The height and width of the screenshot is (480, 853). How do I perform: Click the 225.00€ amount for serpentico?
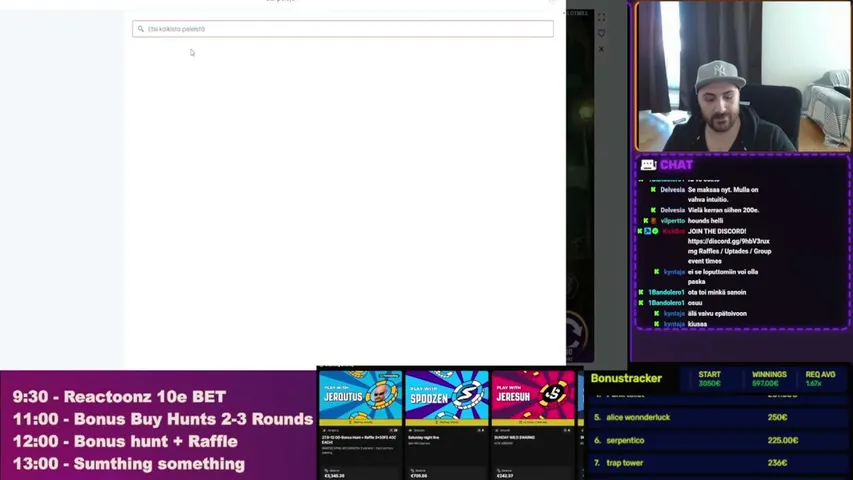coord(782,440)
